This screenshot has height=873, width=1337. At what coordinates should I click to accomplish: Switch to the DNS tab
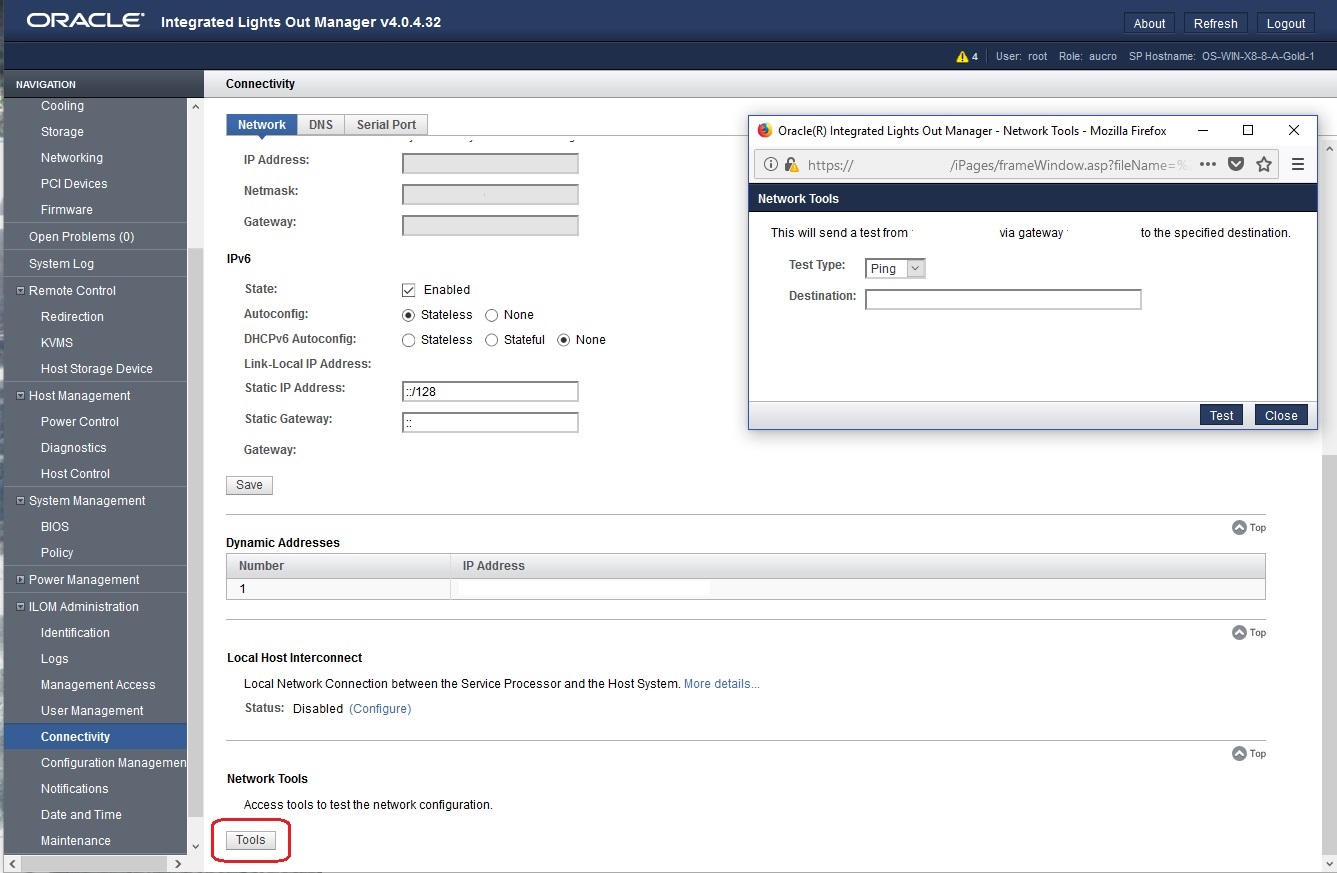321,125
